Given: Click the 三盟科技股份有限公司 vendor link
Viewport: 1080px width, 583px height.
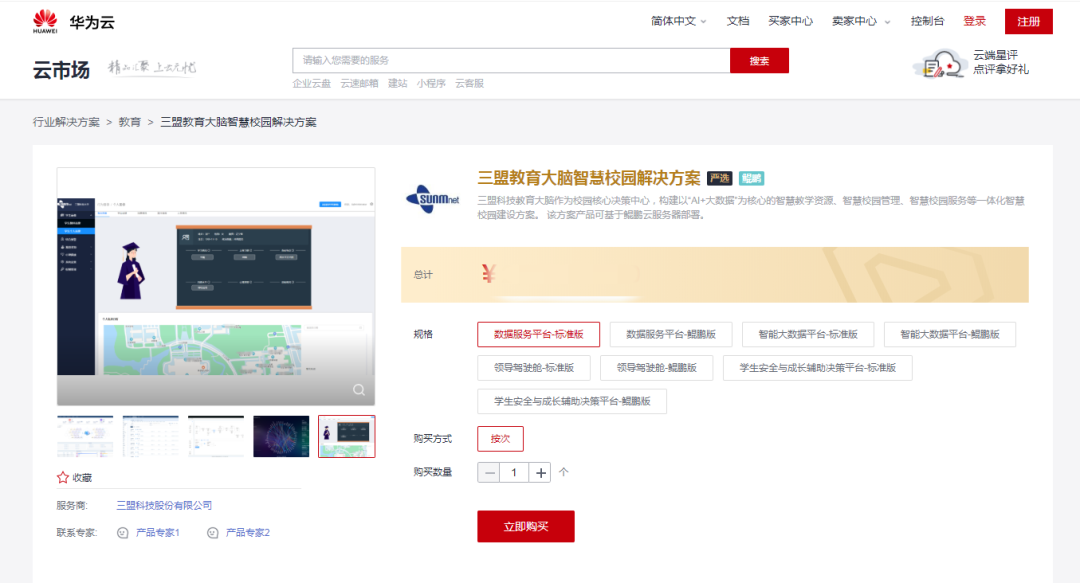Looking at the screenshot, I should 164,506.
